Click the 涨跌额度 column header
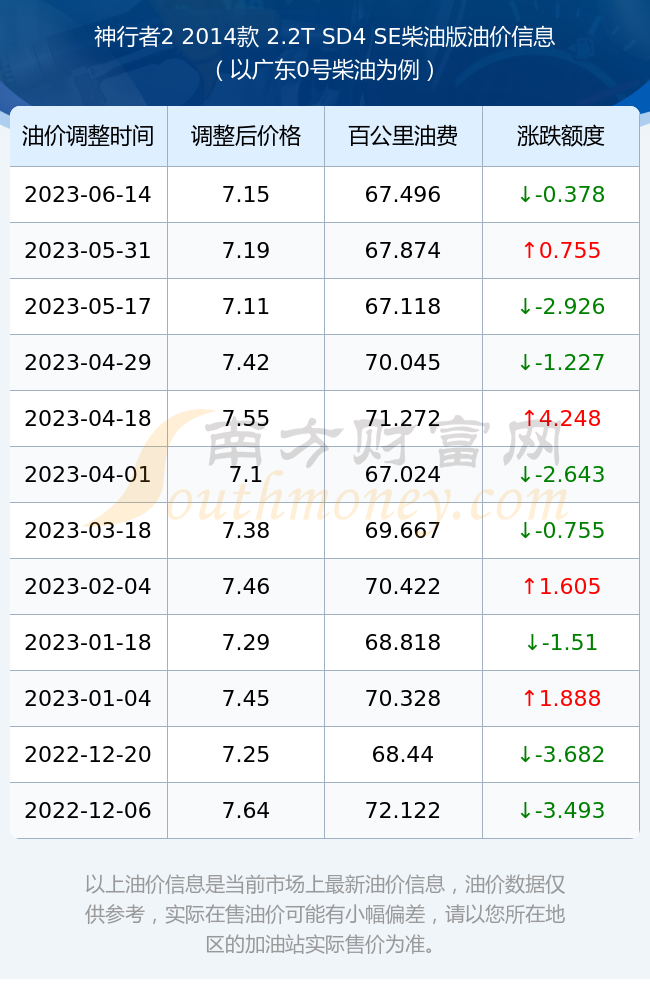 pos(561,136)
